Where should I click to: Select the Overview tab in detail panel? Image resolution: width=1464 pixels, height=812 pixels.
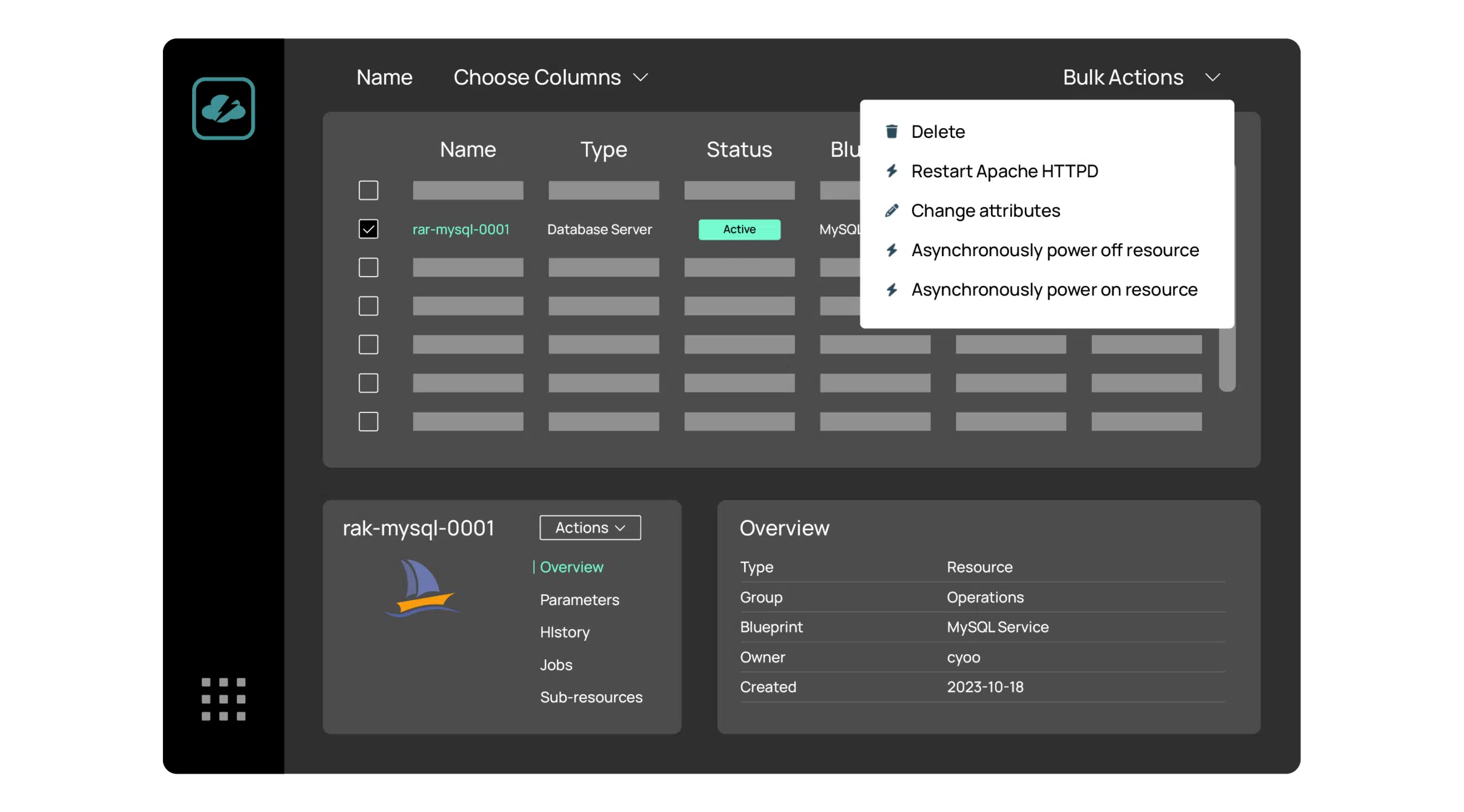(572, 567)
